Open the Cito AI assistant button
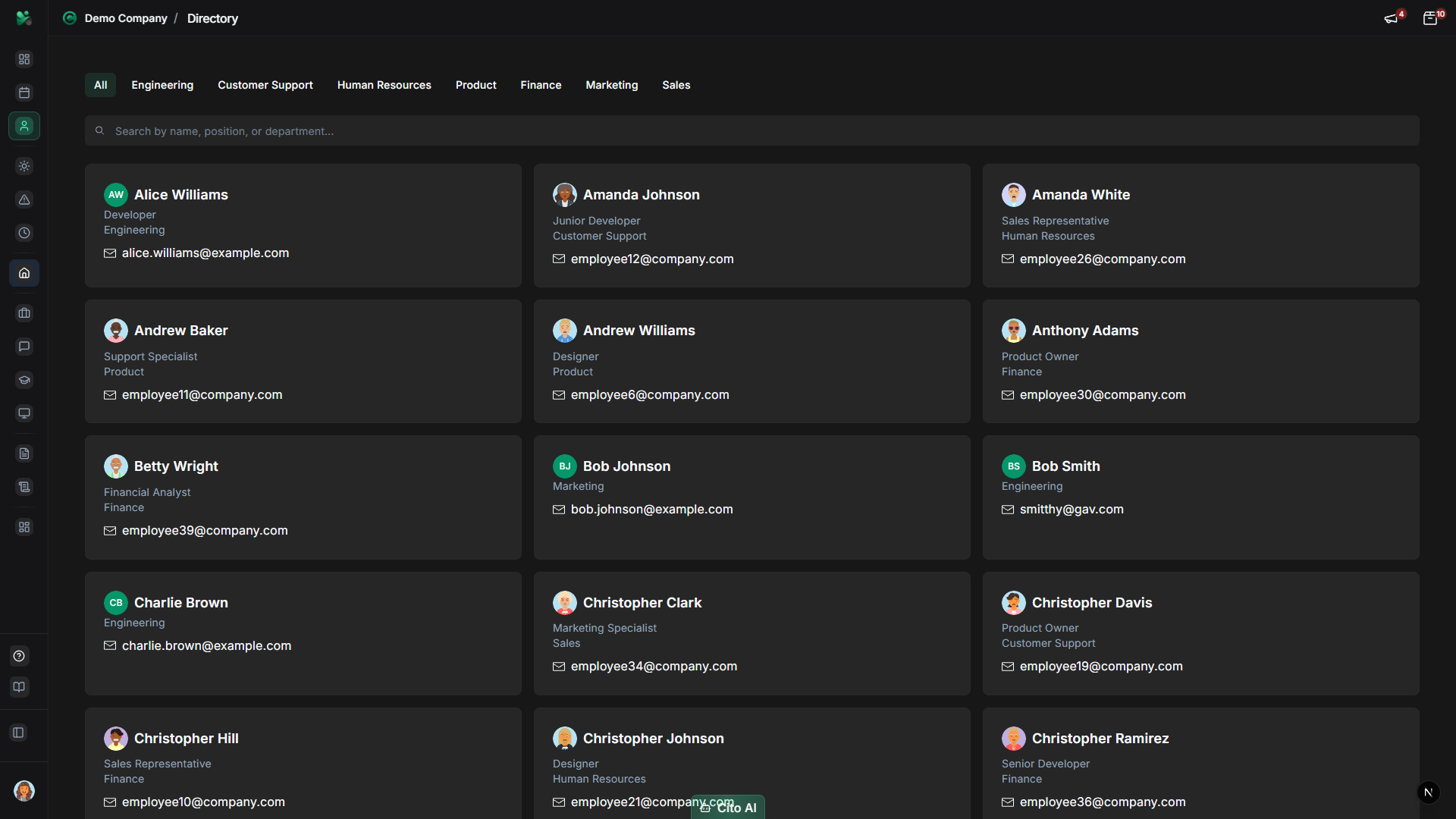Image resolution: width=1456 pixels, height=819 pixels. click(727, 808)
